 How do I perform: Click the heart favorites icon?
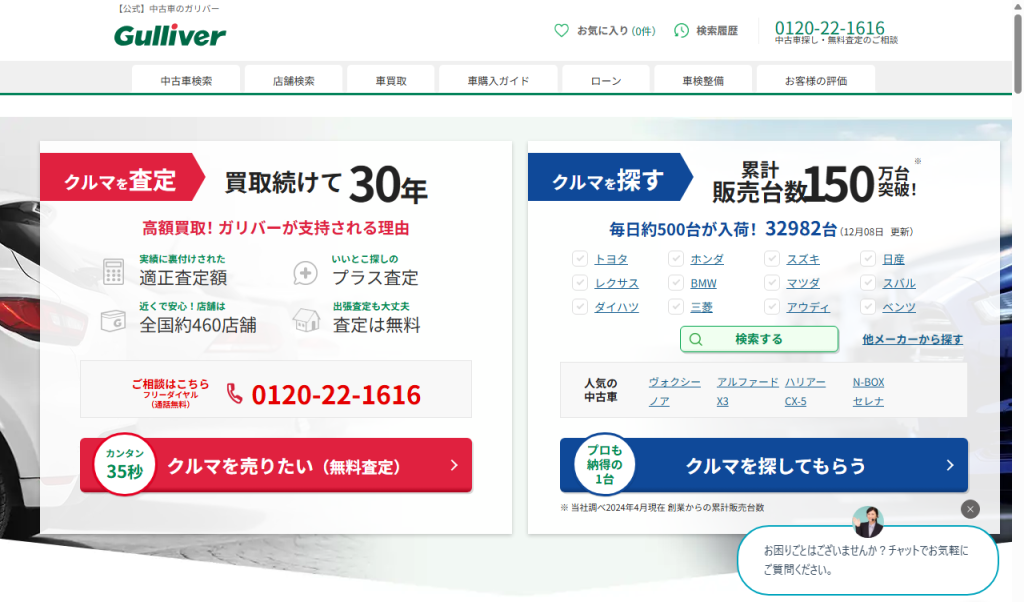(561, 31)
